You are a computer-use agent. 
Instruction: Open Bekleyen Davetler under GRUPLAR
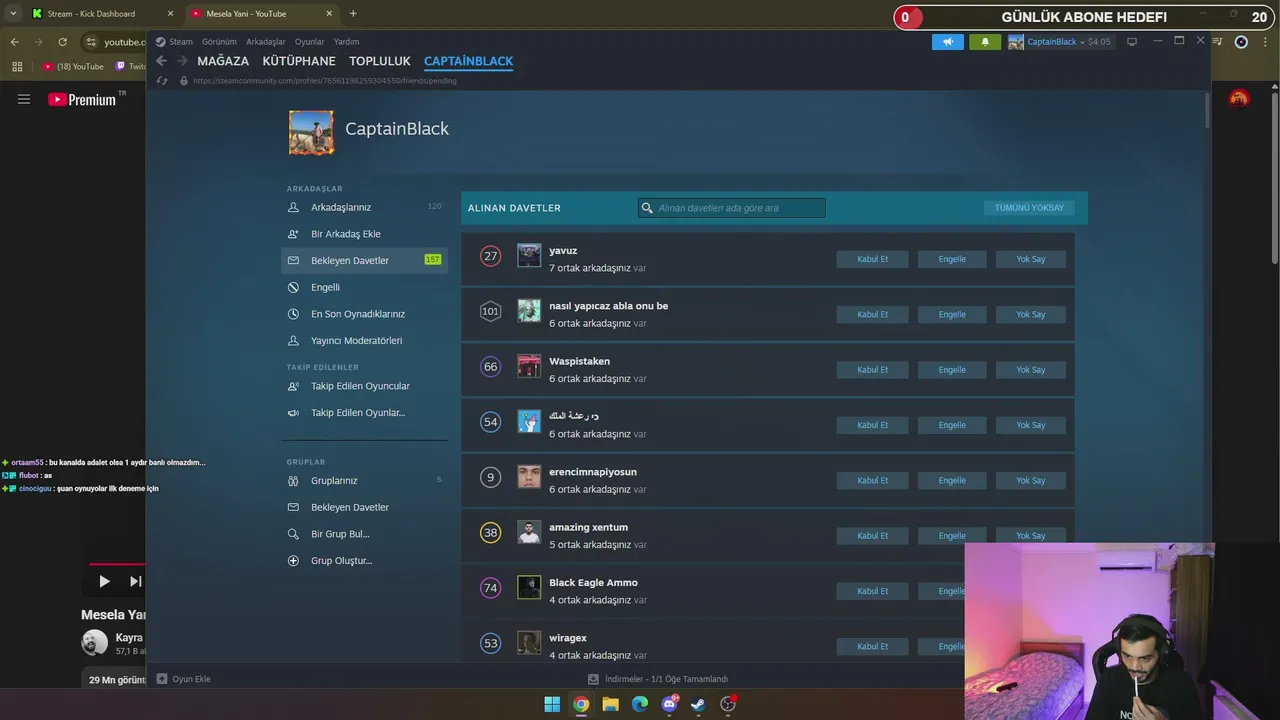pyautogui.click(x=350, y=507)
